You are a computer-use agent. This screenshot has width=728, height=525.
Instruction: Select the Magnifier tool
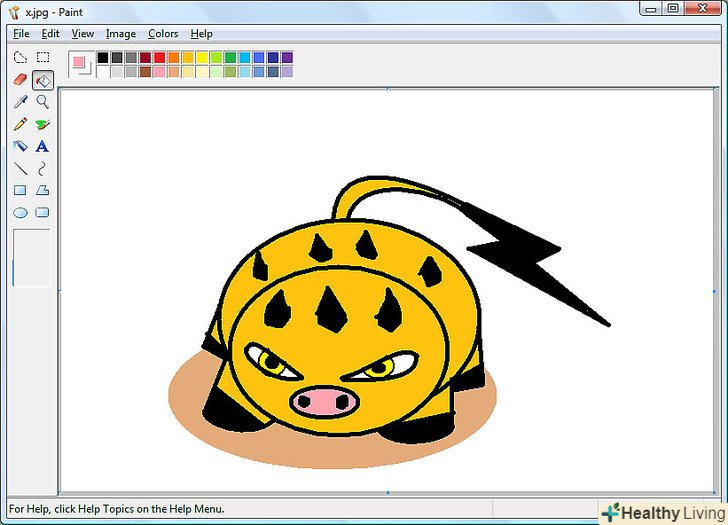click(x=43, y=102)
